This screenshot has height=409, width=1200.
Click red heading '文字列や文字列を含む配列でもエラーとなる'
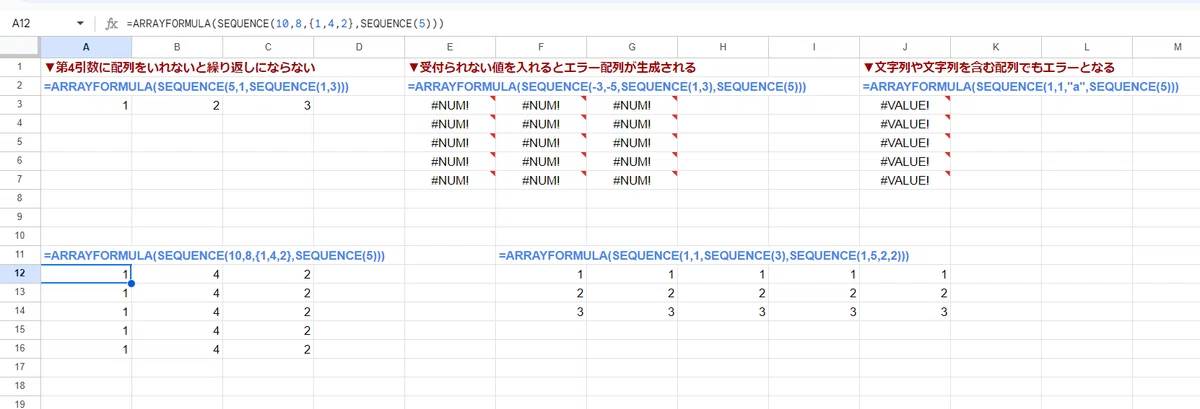pos(989,67)
